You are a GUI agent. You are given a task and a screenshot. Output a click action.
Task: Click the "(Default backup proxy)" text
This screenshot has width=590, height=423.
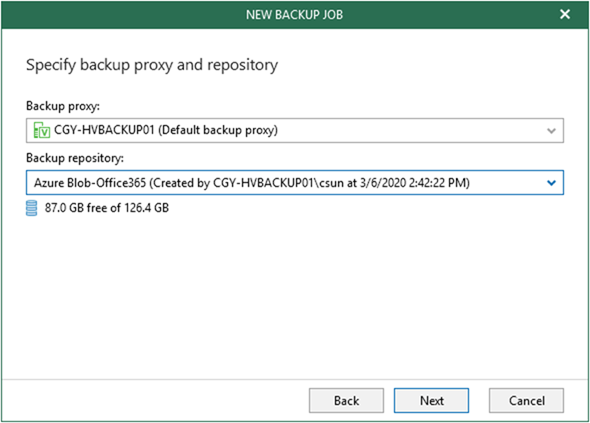pyautogui.click(x=218, y=130)
